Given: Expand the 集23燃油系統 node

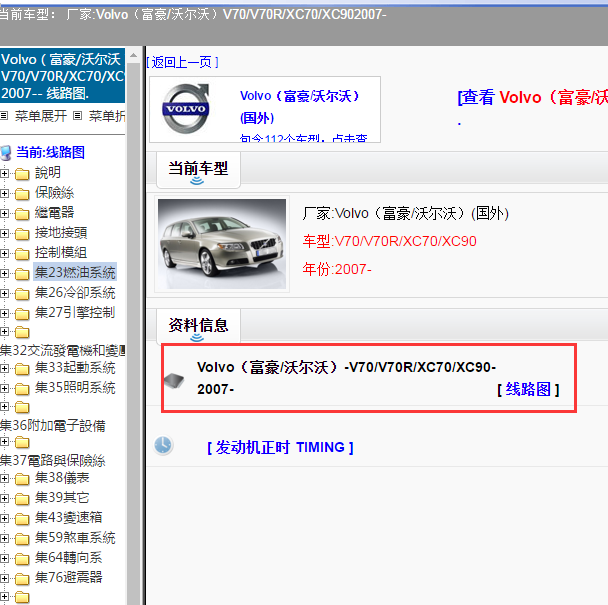Looking at the screenshot, I should point(4,273).
